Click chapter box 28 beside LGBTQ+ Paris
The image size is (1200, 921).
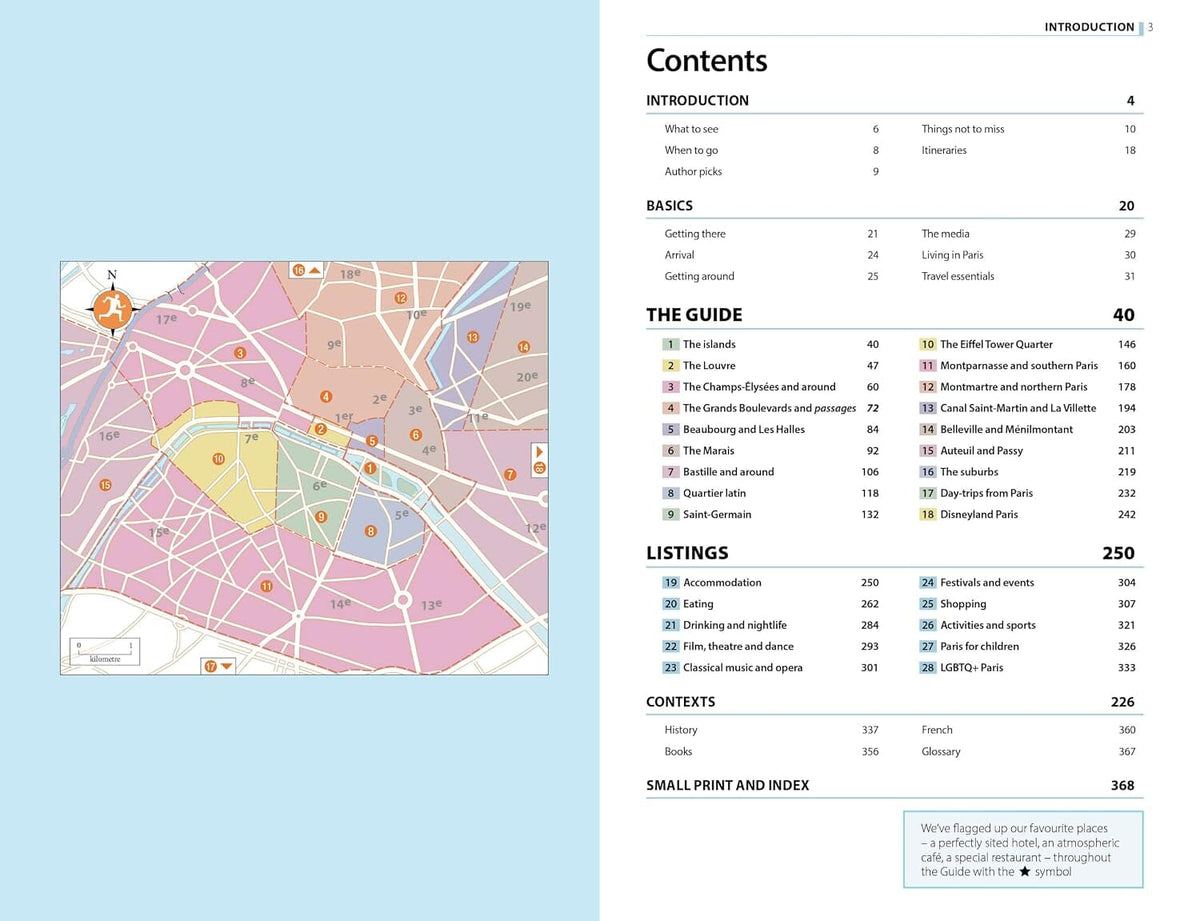[928, 667]
